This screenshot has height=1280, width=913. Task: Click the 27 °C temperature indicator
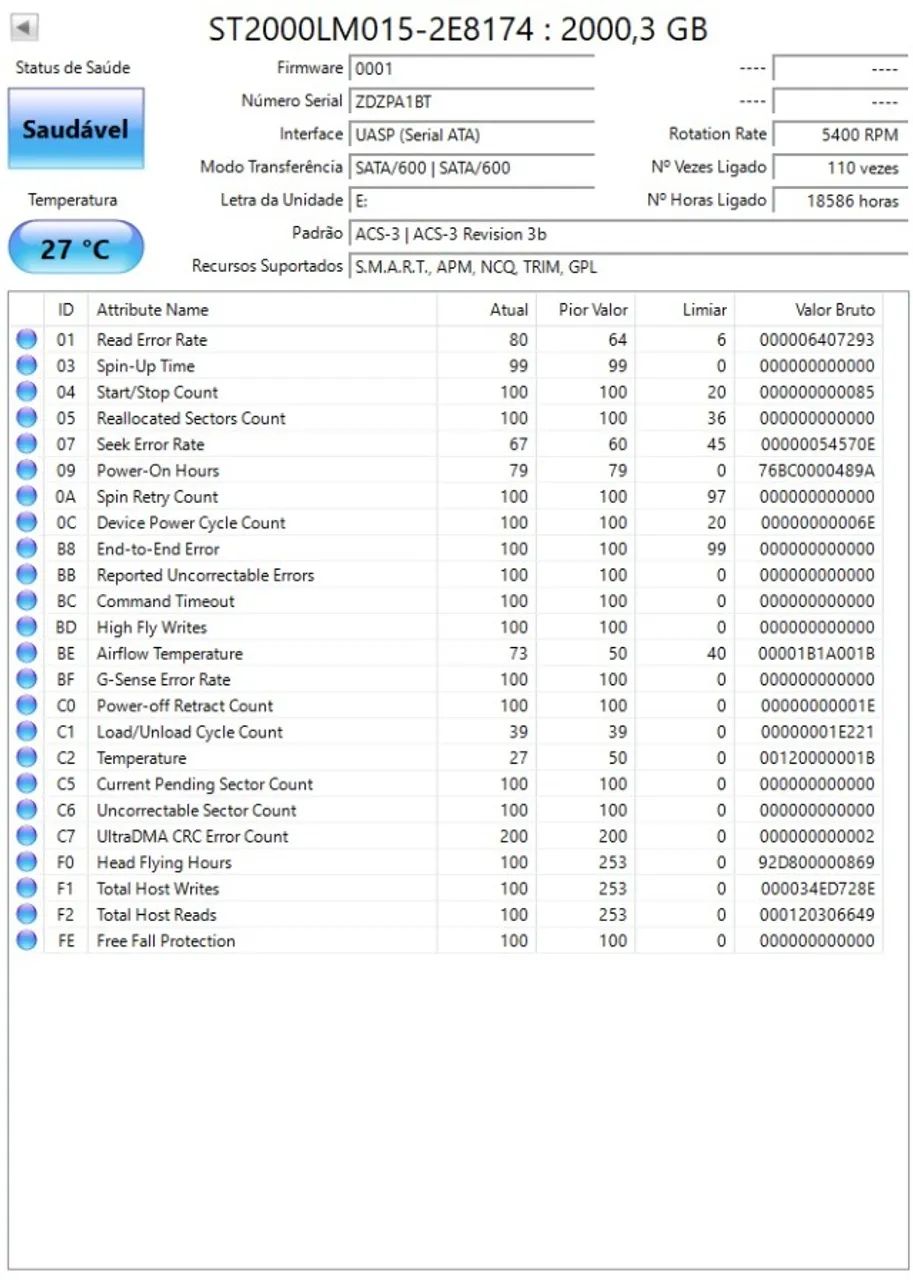pyautogui.click(x=76, y=248)
